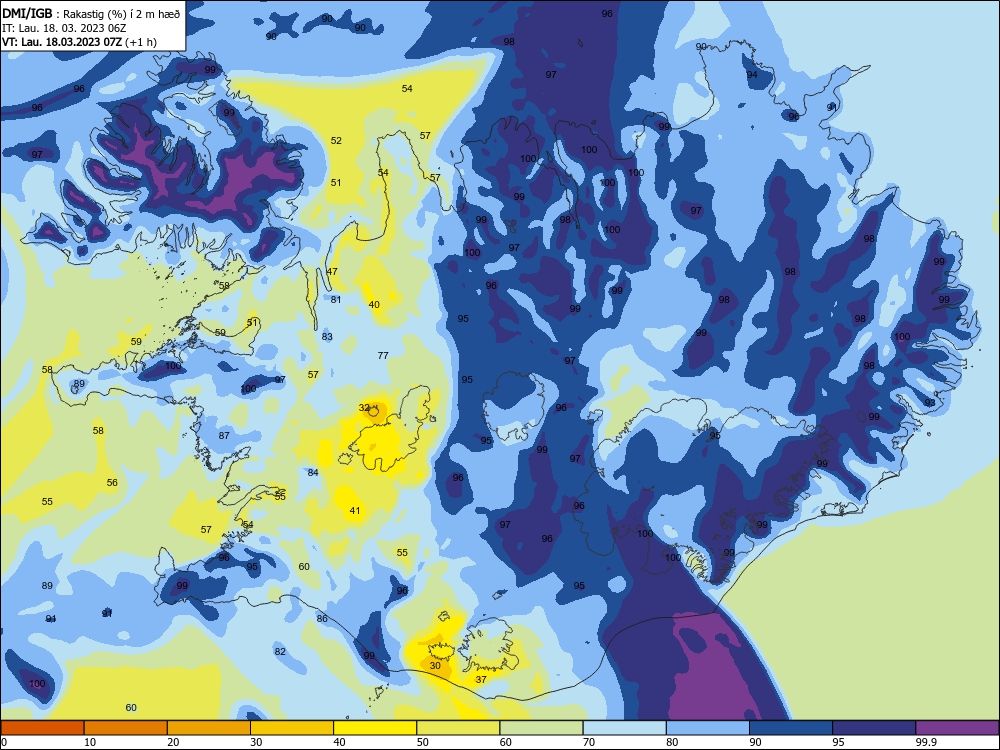Click the 'IT: Lau. 18. 03. 2023 06Z' line

click(64, 28)
